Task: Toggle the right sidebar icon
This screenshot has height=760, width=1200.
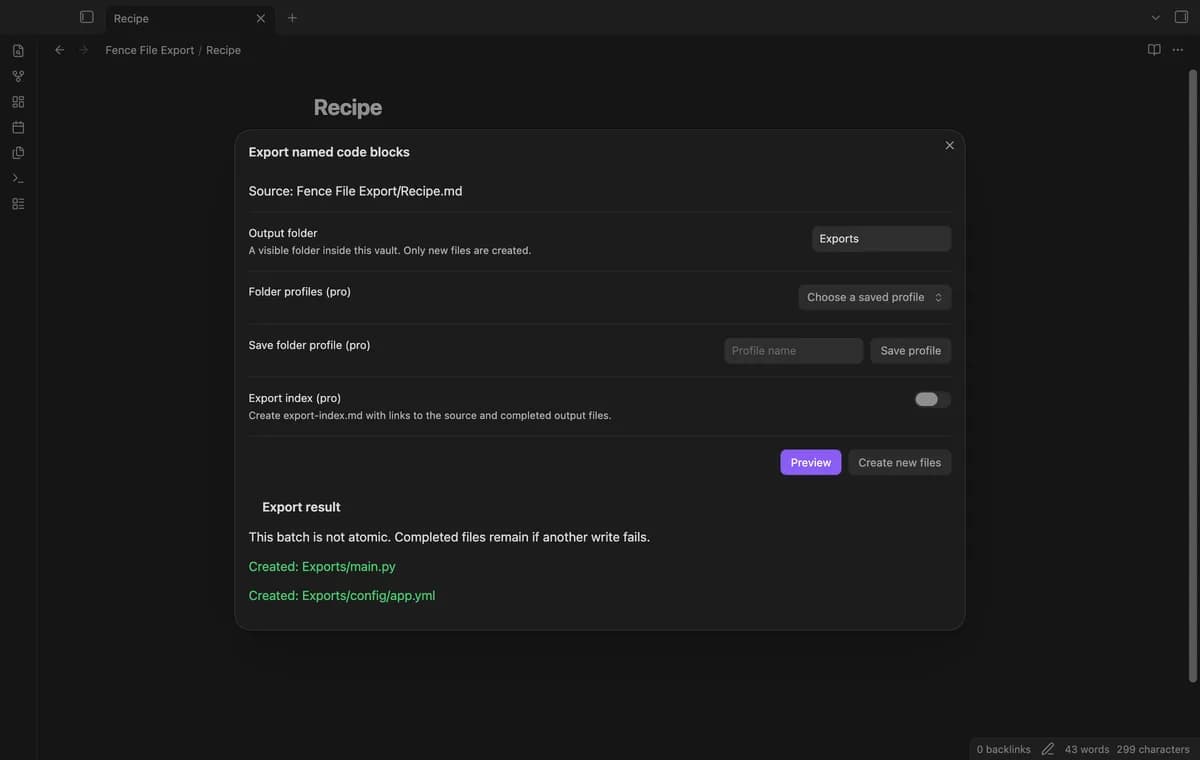Action: pos(1181,17)
